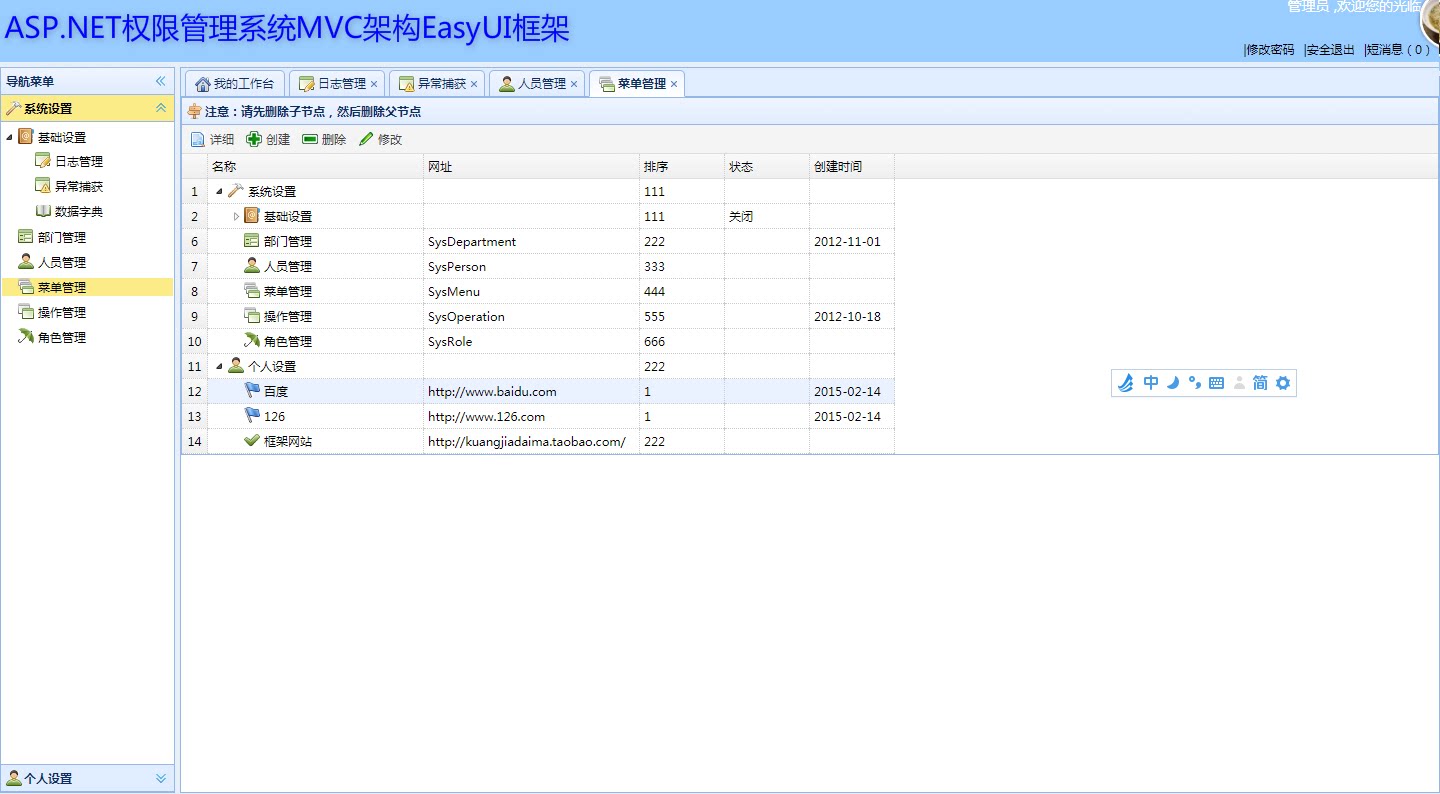The image size is (1440, 794).
Task: Click the 修改密码 link
Action: 1270,49
